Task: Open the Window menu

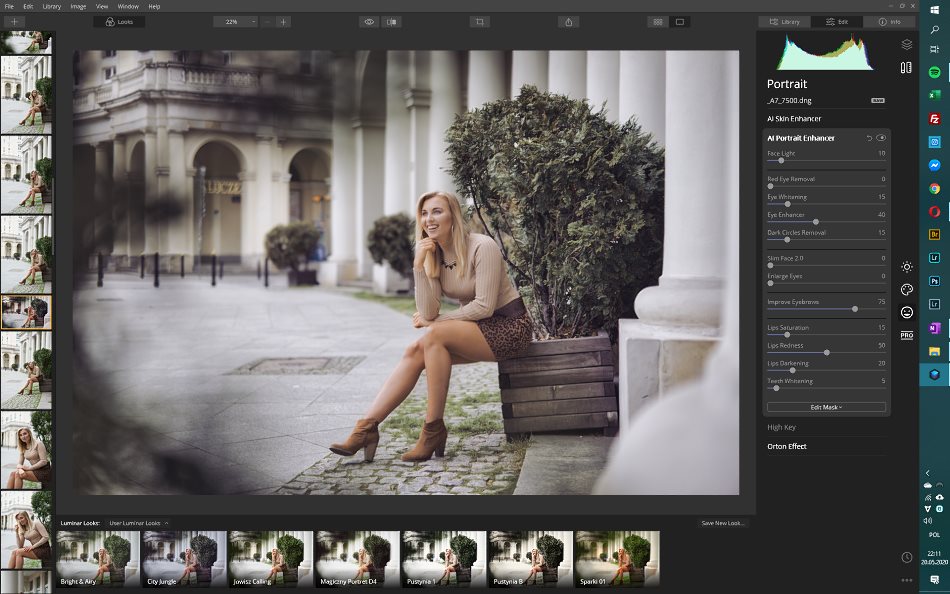Action: point(128,6)
